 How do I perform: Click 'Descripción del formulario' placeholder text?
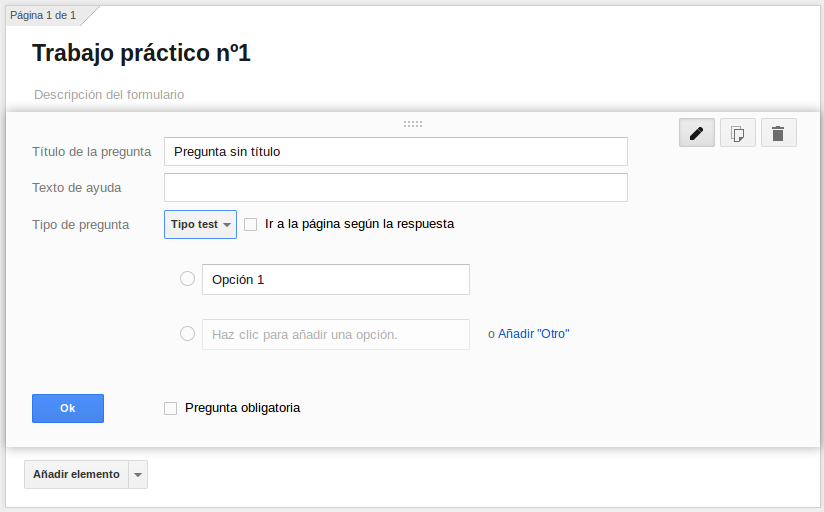click(x=109, y=94)
